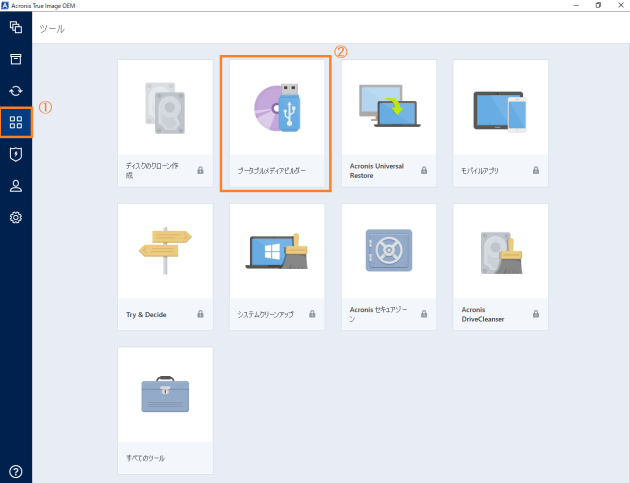Click the lock icon on Acronis Universal Restore tile

click(x=424, y=170)
